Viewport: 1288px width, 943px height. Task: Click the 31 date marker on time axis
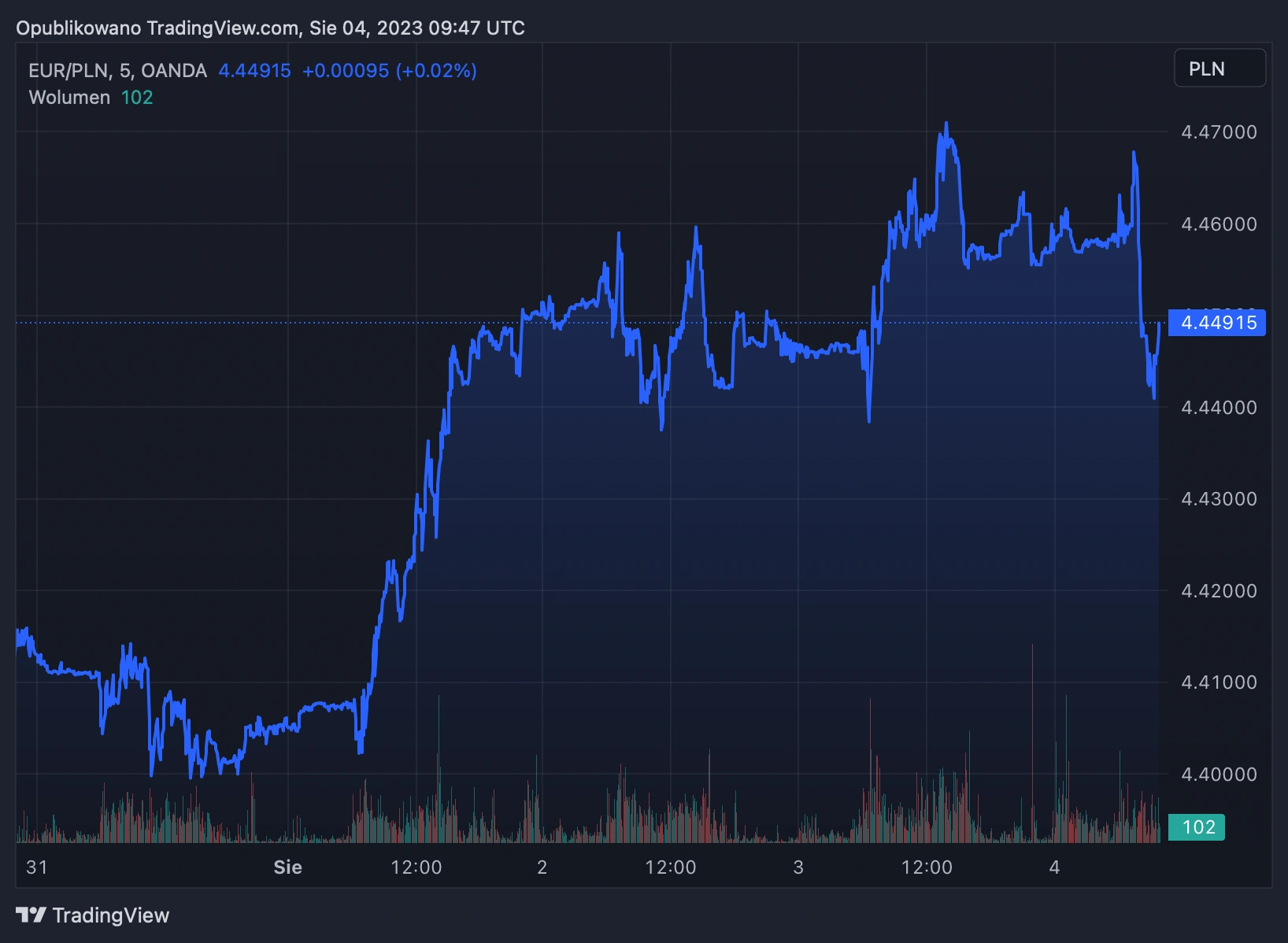coord(37,867)
